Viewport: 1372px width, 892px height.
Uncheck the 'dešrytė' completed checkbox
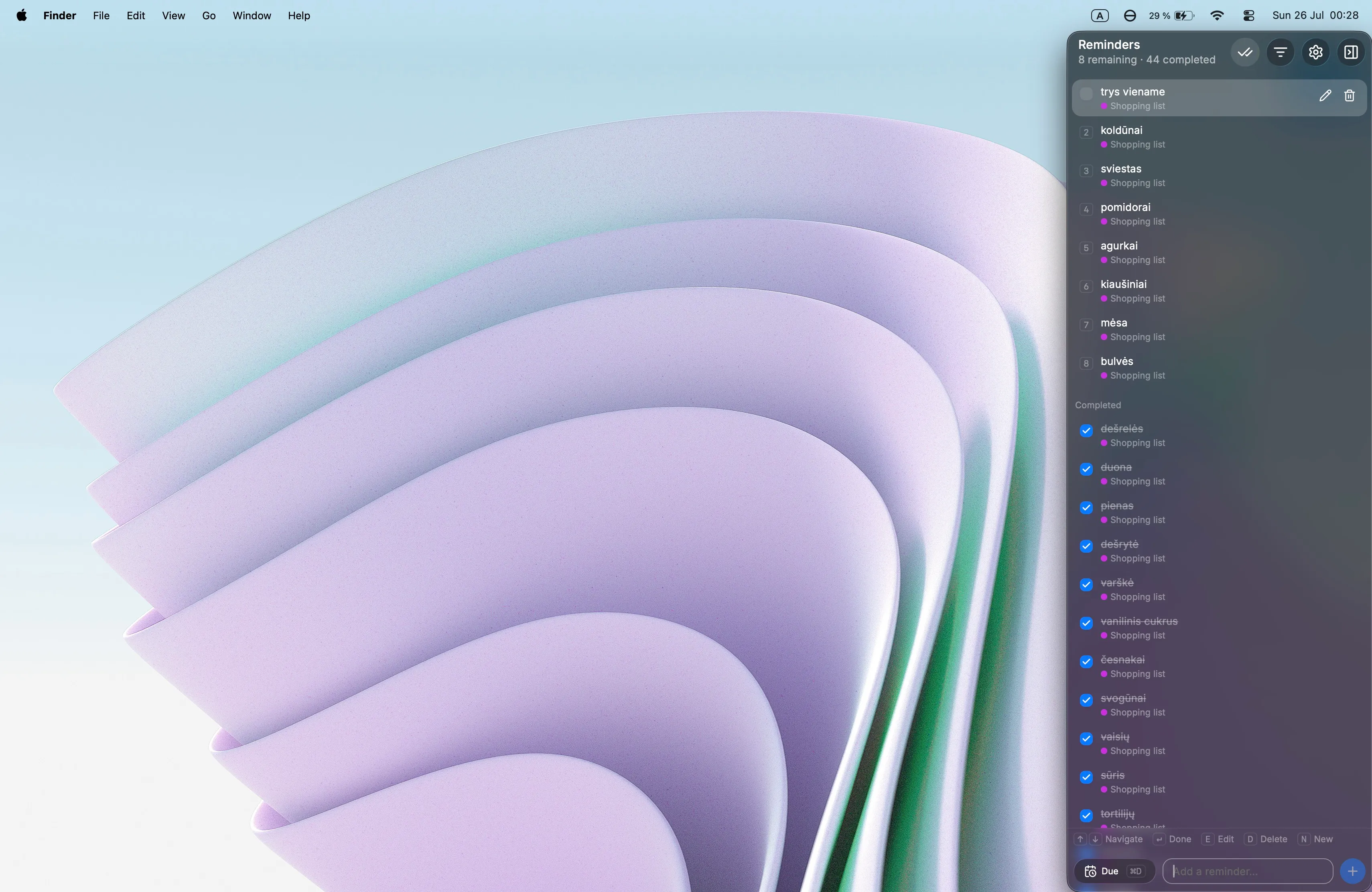point(1086,546)
